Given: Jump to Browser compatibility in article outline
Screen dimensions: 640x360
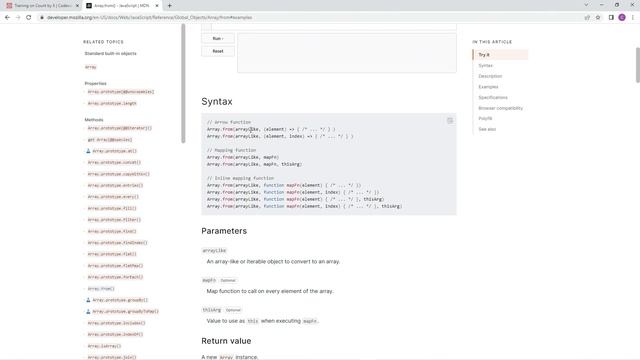Looking at the screenshot, I should pos(500,108).
